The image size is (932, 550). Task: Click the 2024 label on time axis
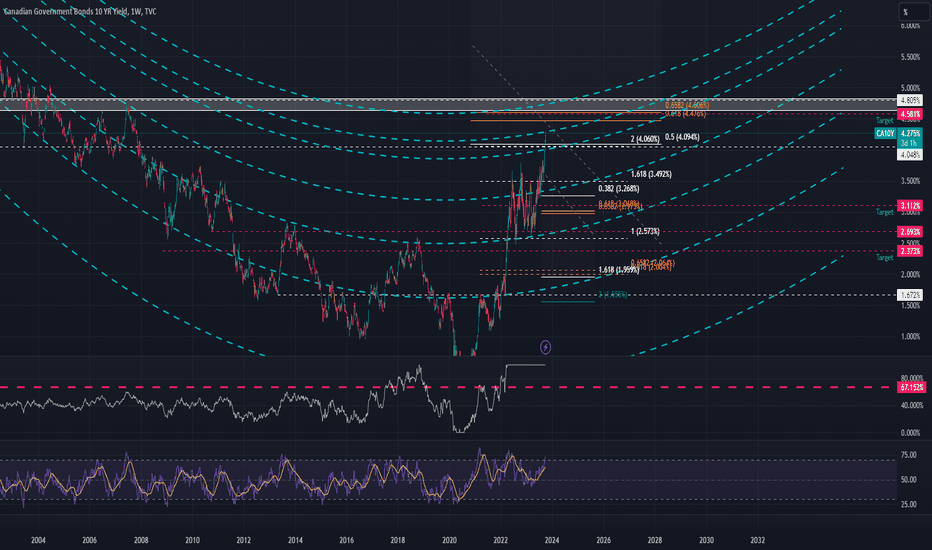click(552, 540)
